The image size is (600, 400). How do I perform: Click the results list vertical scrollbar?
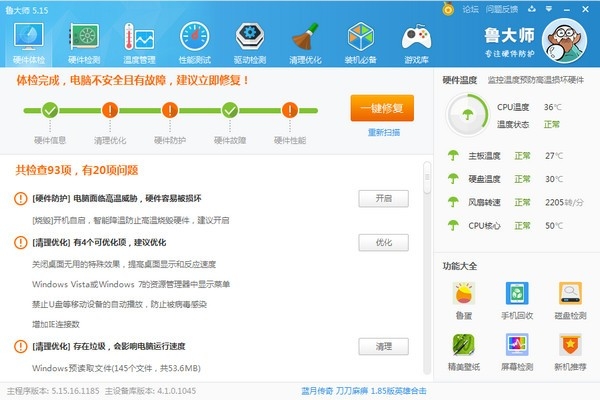click(427, 267)
